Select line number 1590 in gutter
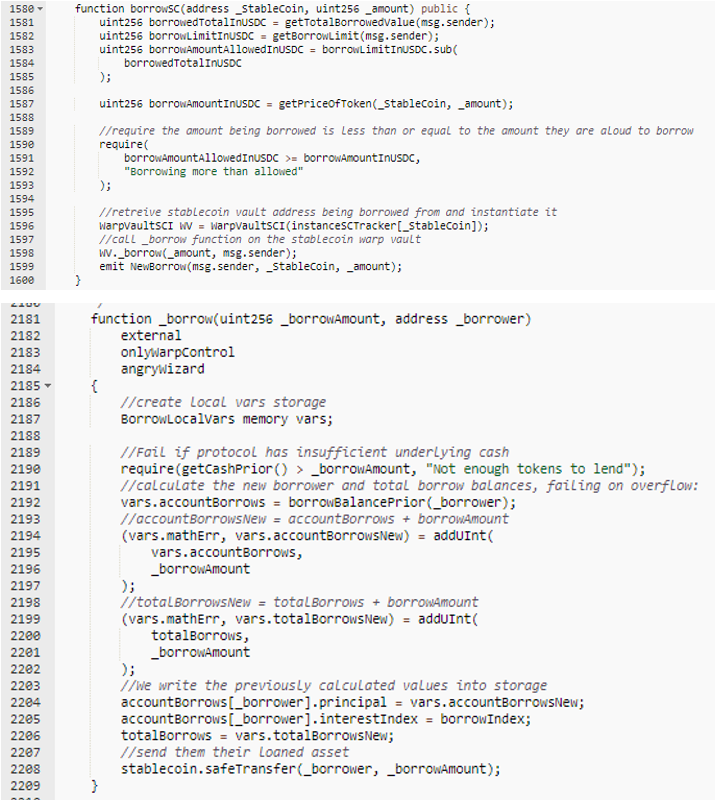 [21, 144]
